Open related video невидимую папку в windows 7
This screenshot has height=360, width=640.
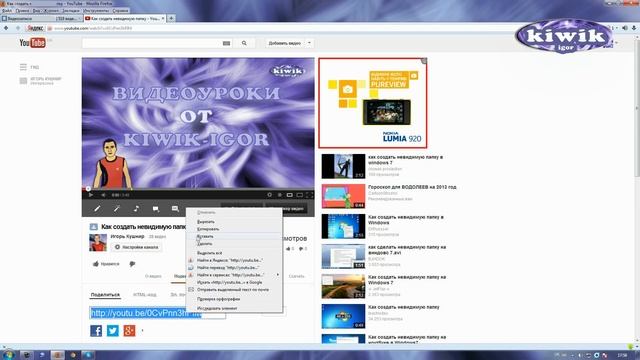tap(405, 160)
